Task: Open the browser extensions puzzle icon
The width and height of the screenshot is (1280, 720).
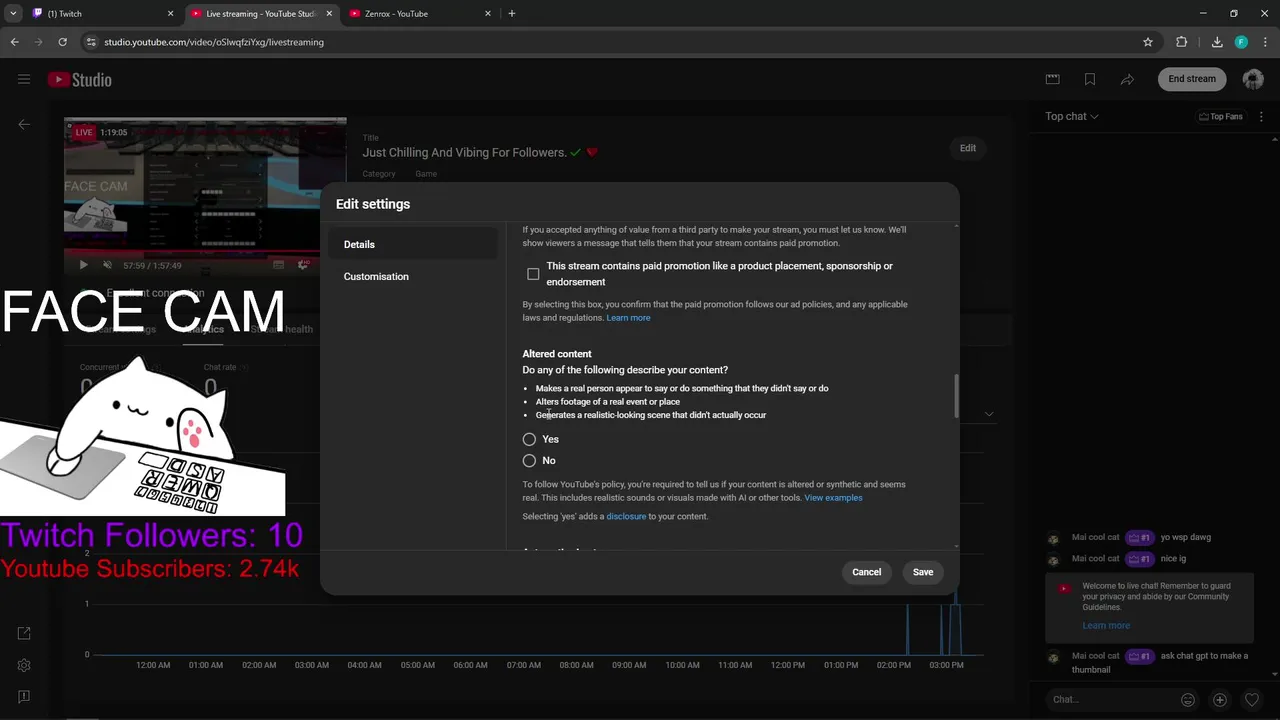Action: pos(1182,42)
